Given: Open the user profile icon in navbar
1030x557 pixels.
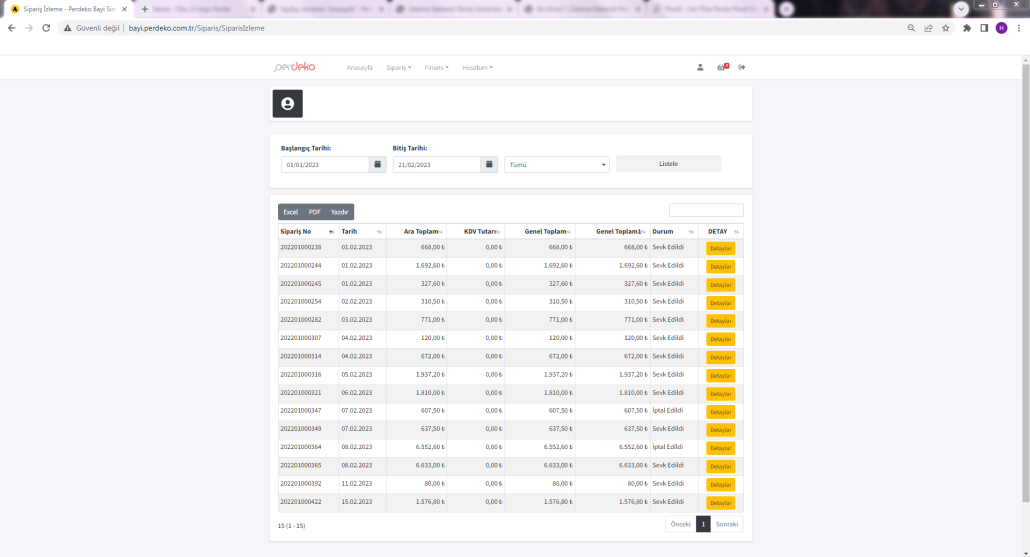Looking at the screenshot, I should pos(700,67).
